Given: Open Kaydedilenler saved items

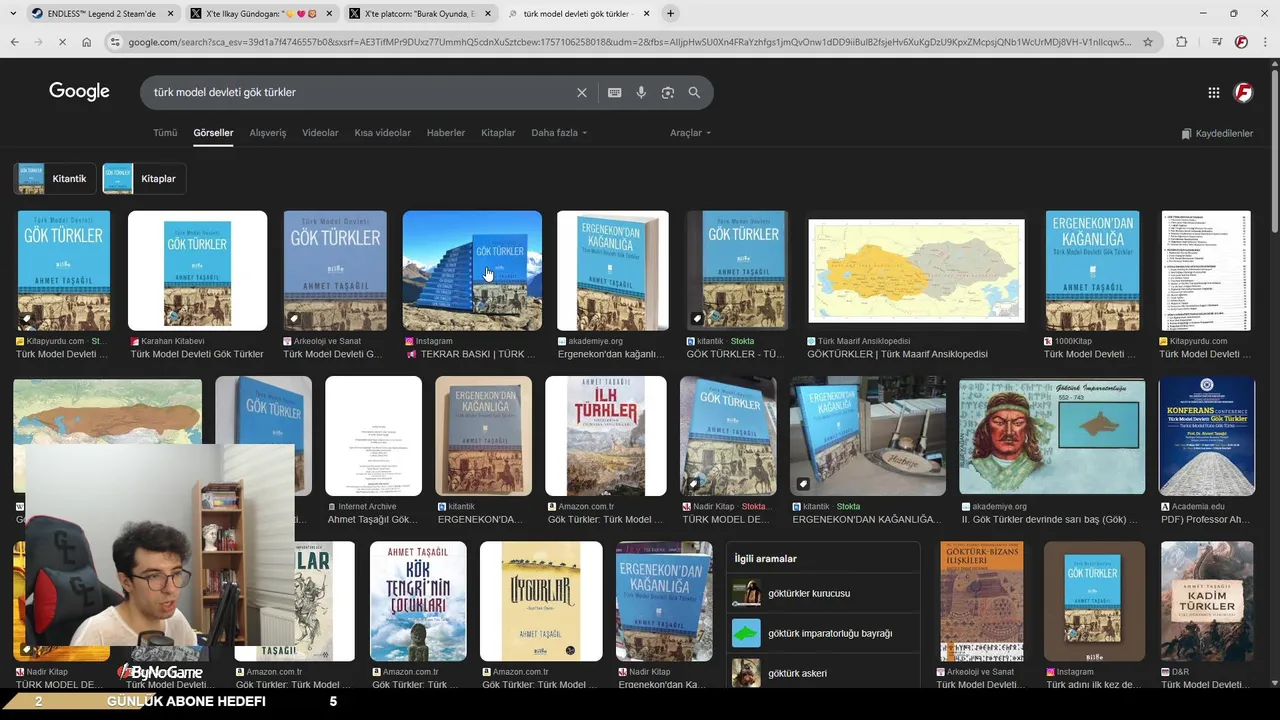Looking at the screenshot, I should point(1216,134).
